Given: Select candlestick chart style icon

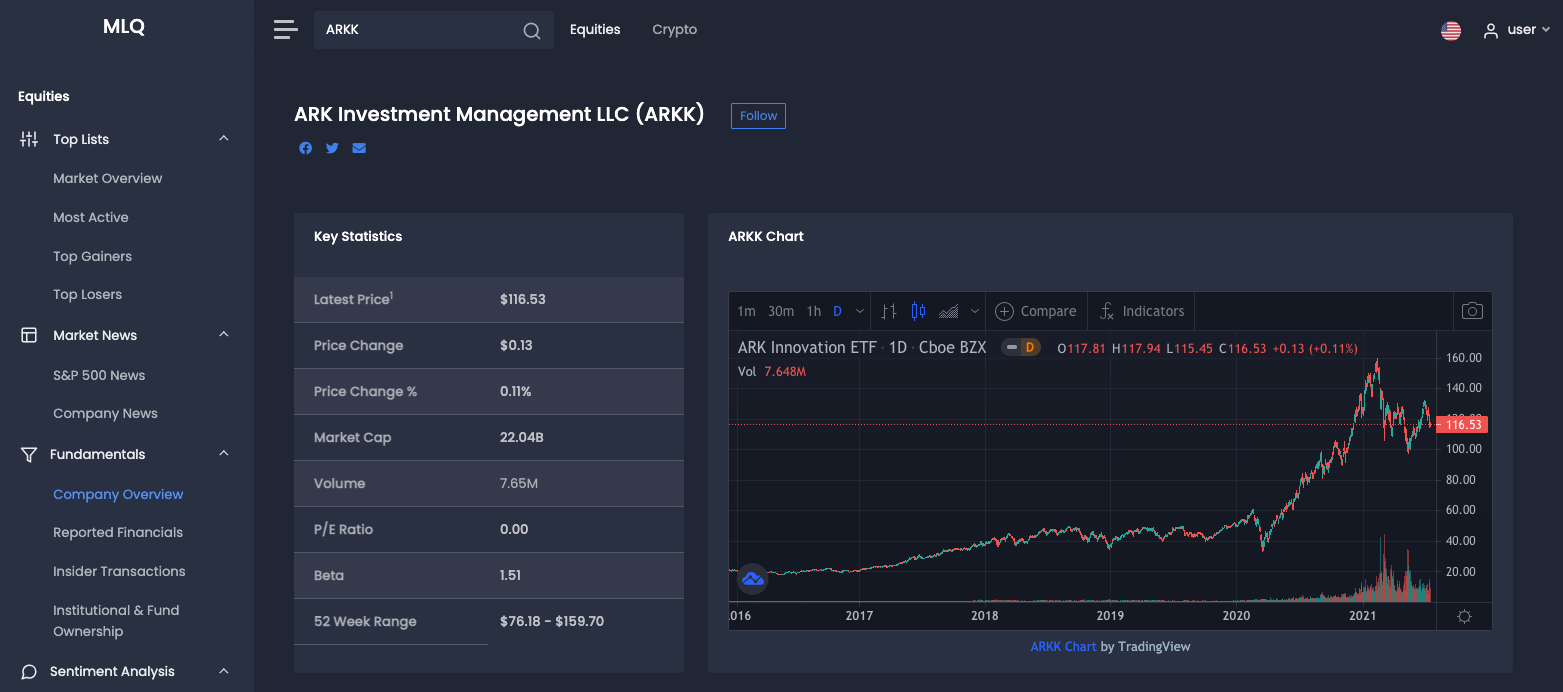Looking at the screenshot, I should [x=918, y=311].
